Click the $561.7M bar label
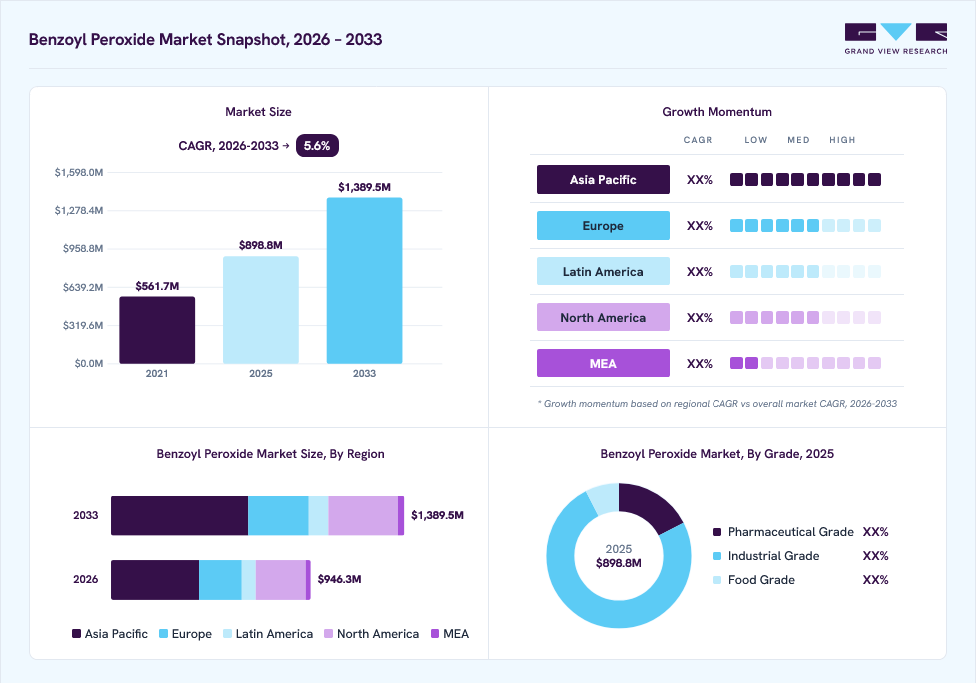Image resolution: width=976 pixels, height=683 pixels. 157,286
